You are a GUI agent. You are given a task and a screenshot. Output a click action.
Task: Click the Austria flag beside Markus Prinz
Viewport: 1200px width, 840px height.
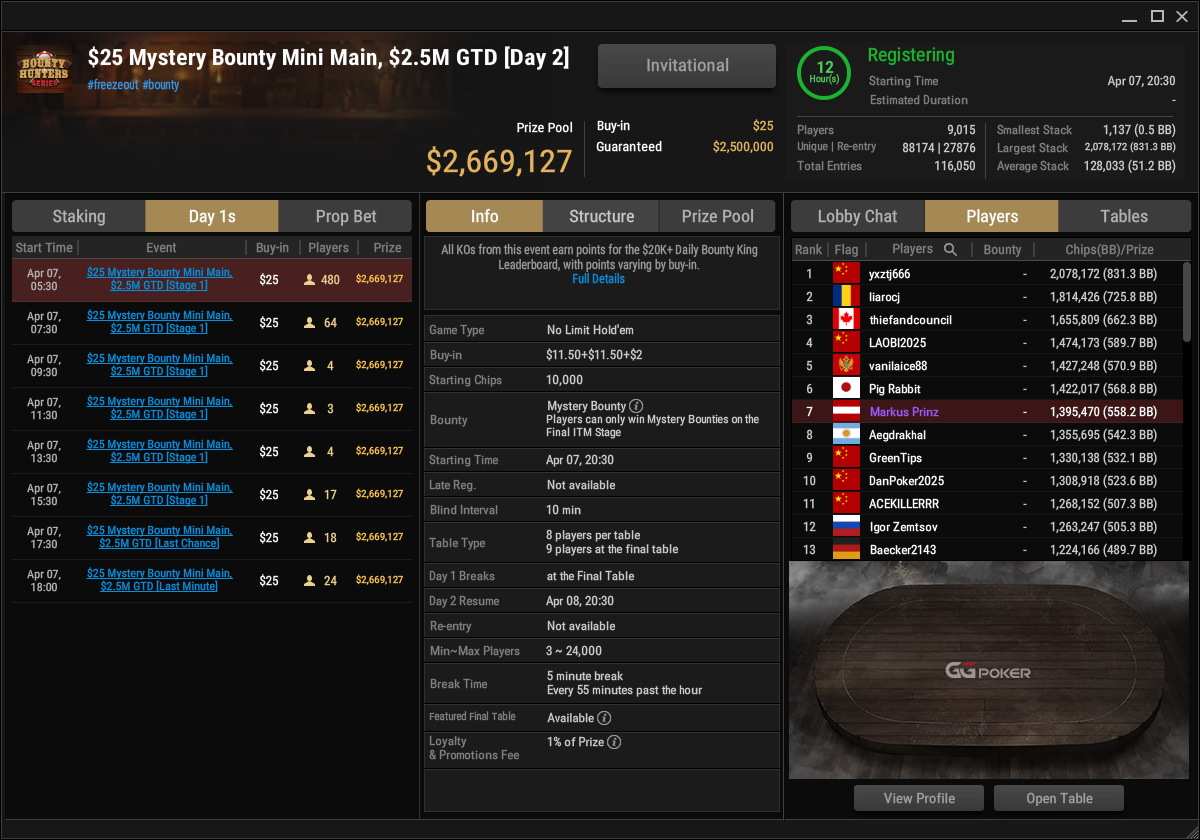click(x=846, y=411)
